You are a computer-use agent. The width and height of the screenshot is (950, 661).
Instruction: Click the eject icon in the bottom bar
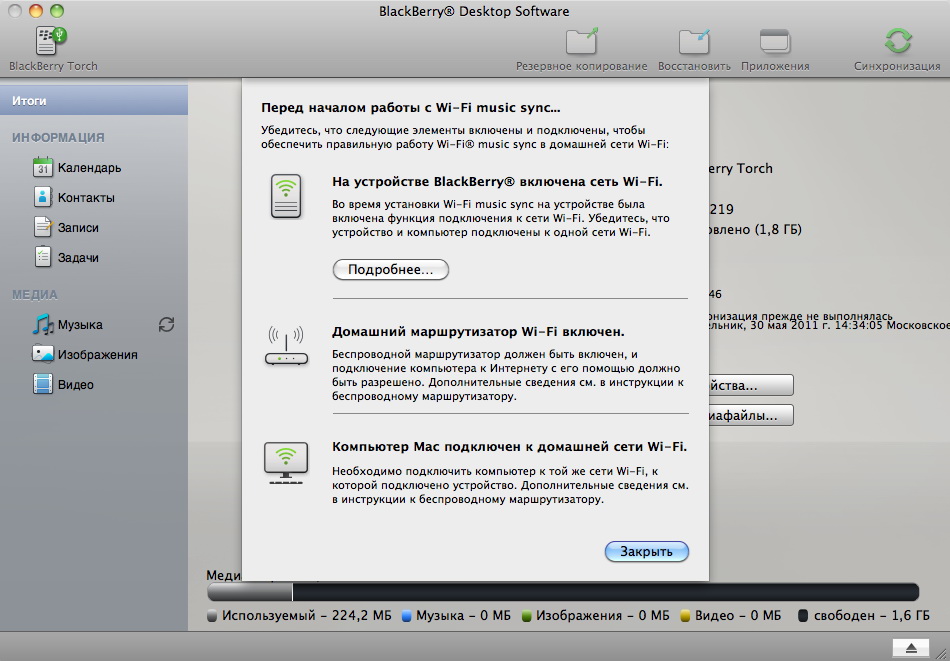tap(911, 648)
